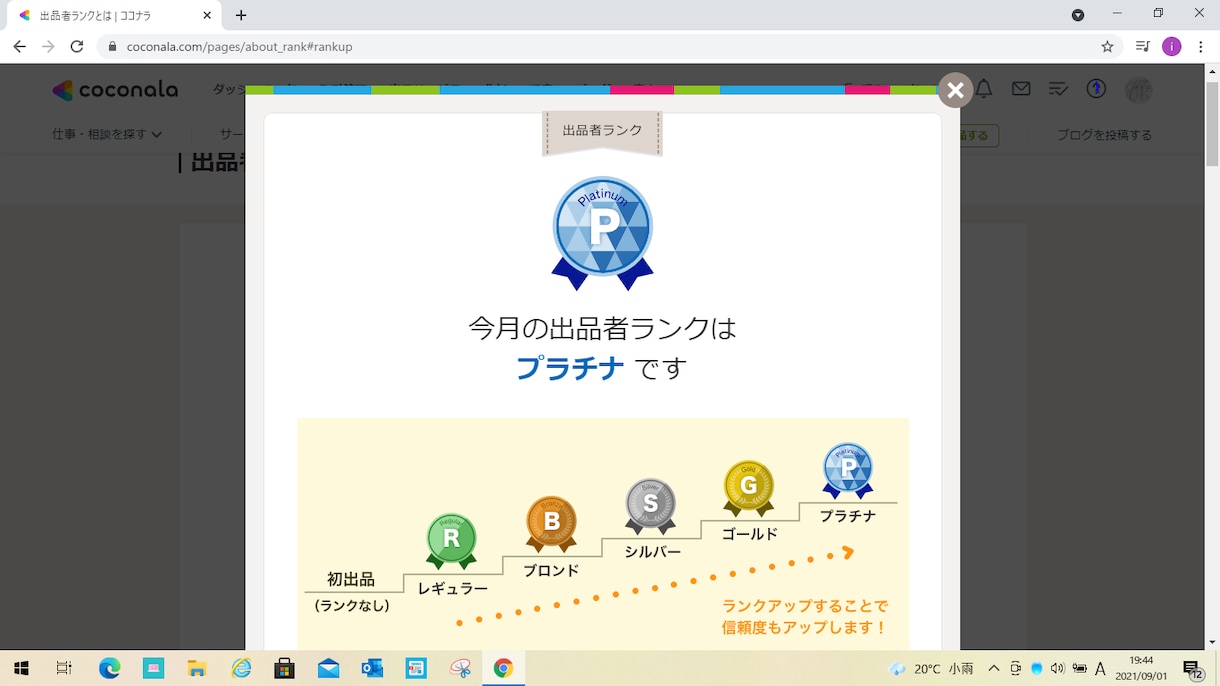This screenshot has height=686, width=1220.
Task: Click the Silver rank medal
Action: point(650,506)
